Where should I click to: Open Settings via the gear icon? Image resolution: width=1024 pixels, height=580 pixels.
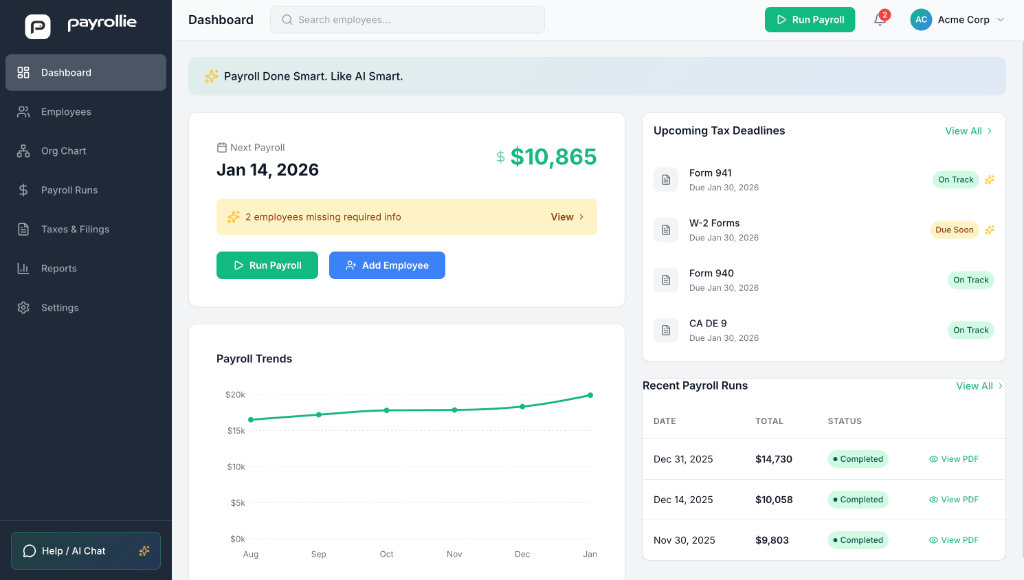tap(22, 307)
